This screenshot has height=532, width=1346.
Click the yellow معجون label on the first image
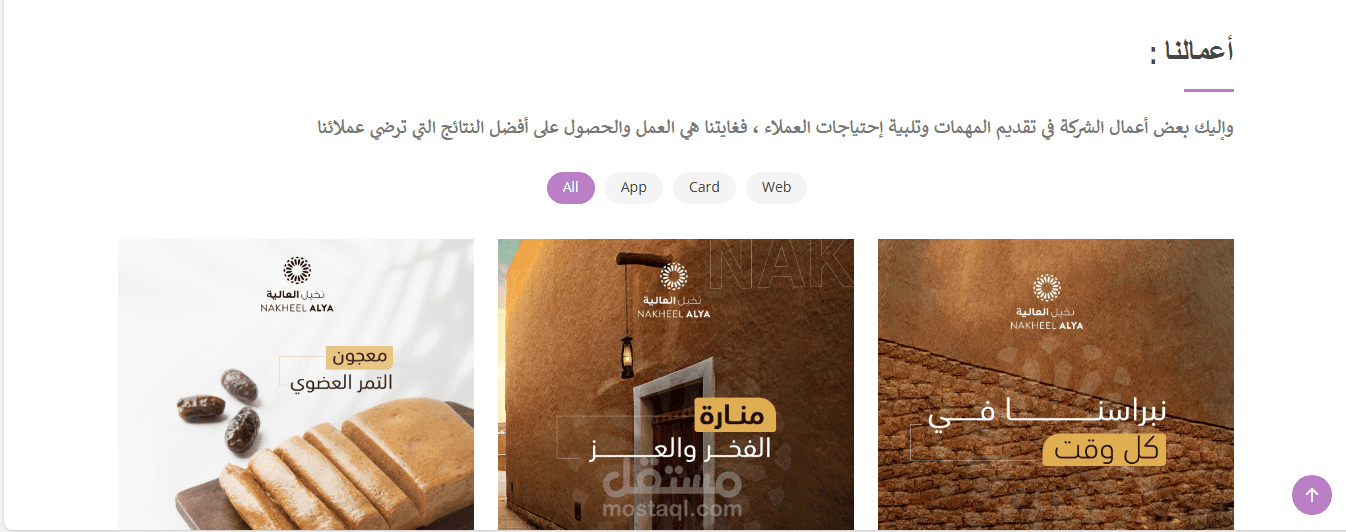click(360, 356)
